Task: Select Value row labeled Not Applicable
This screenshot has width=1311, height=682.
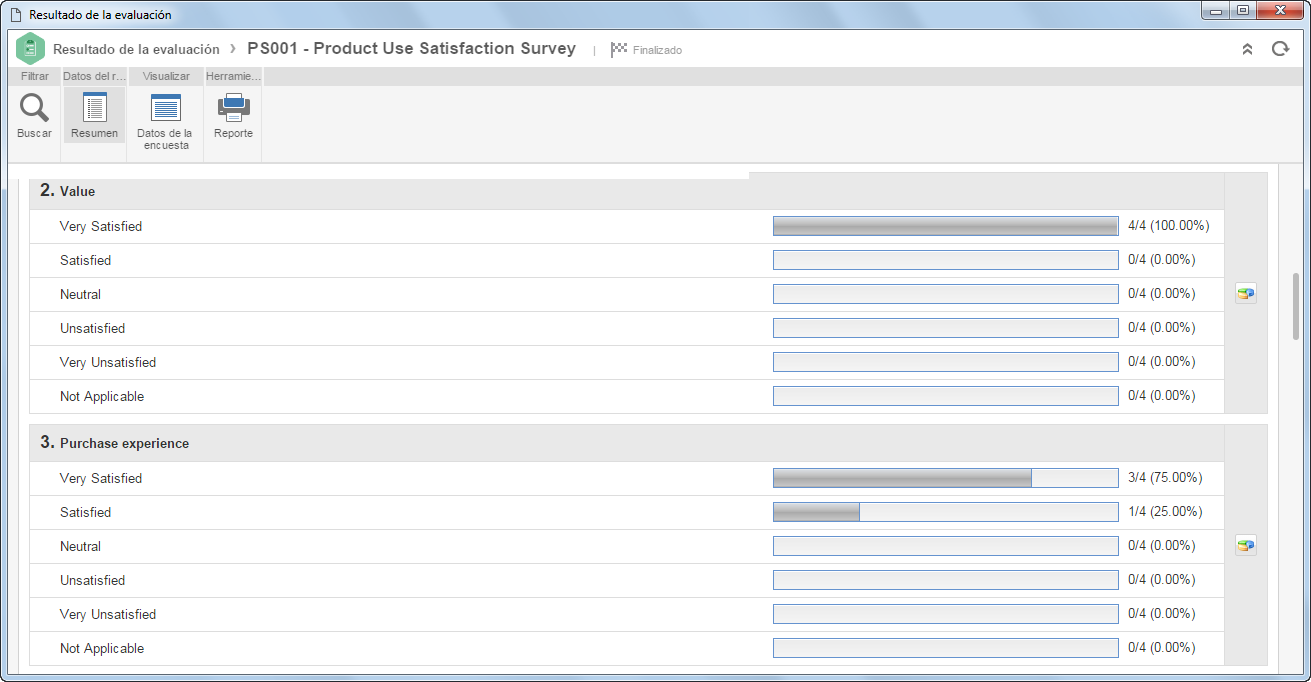Action: pyautogui.click(x=627, y=396)
